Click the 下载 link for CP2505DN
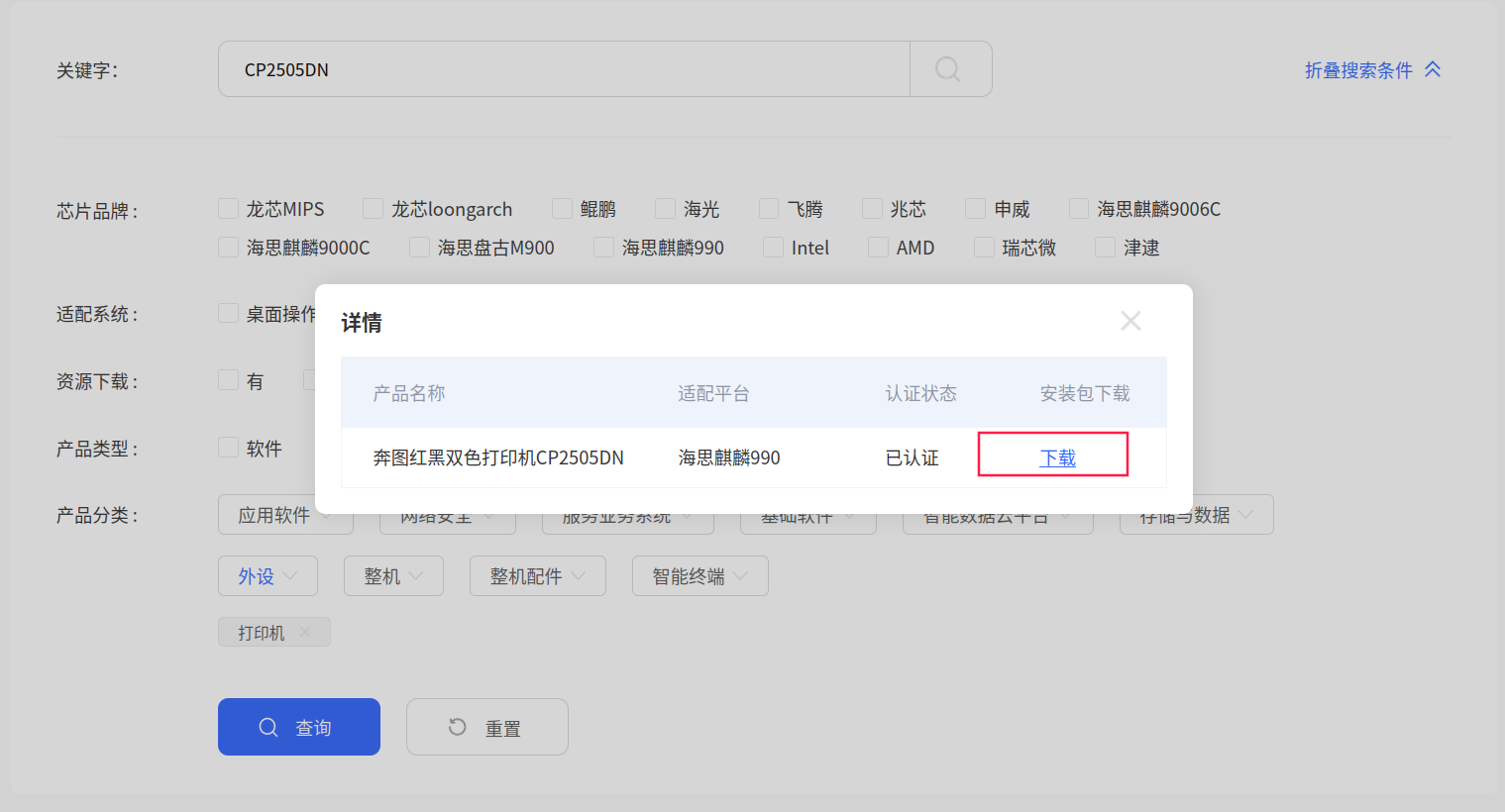The width and height of the screenshot is (1505, 812). [x=1057, y=457]
